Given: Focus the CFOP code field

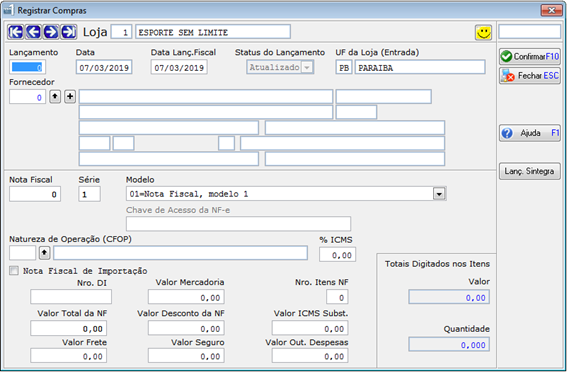Looking at the screenshot, I should coord(22,253).
